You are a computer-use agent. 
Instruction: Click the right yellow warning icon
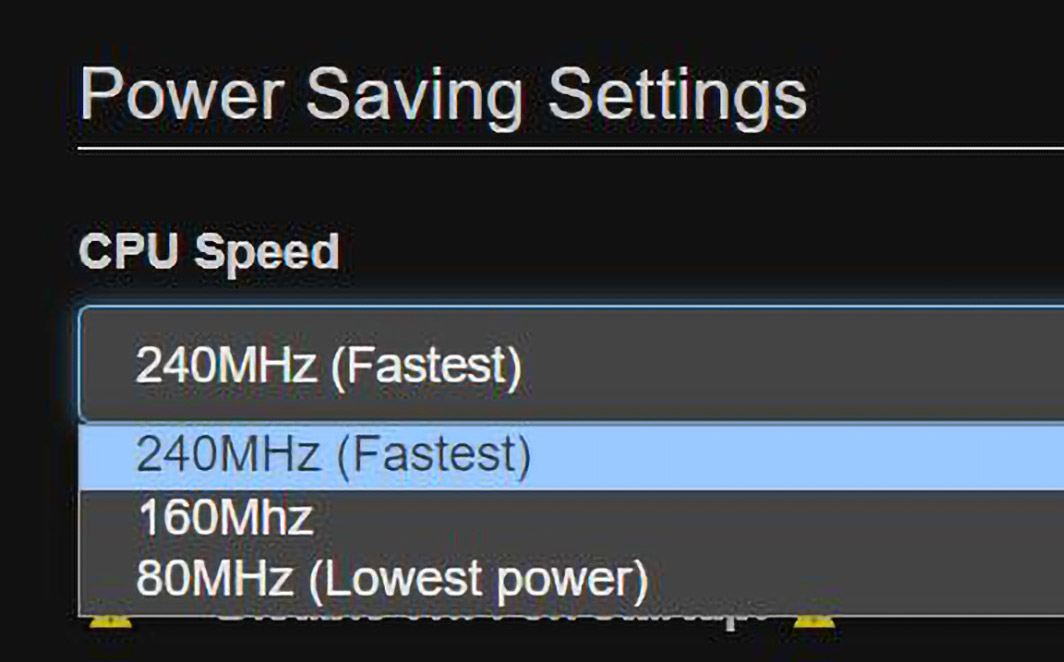[x=814, y=622]
